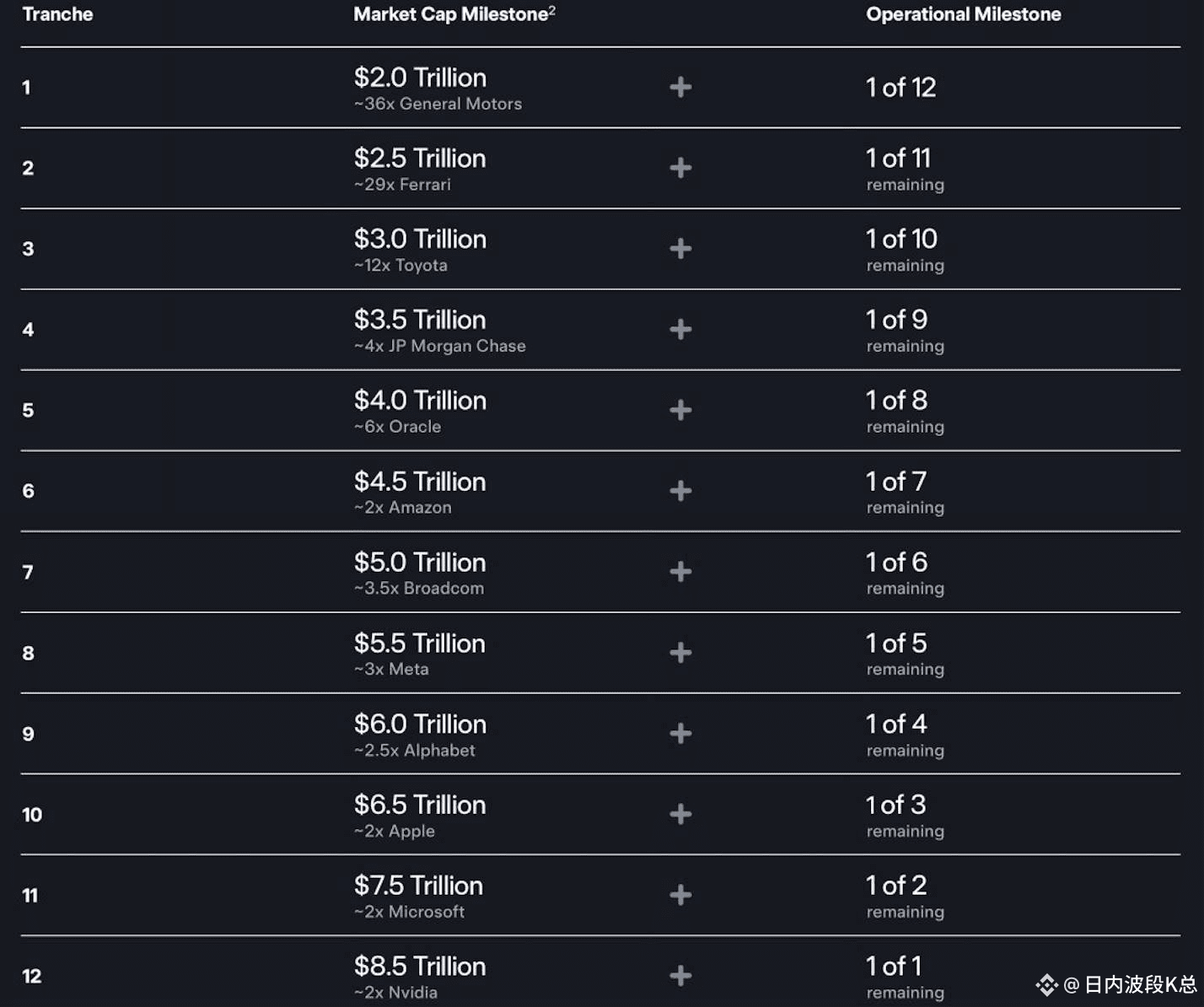Click the plus icon beside $6.5 Trillion
This screenshot has height=1007, width=1204.
point(680,815)
